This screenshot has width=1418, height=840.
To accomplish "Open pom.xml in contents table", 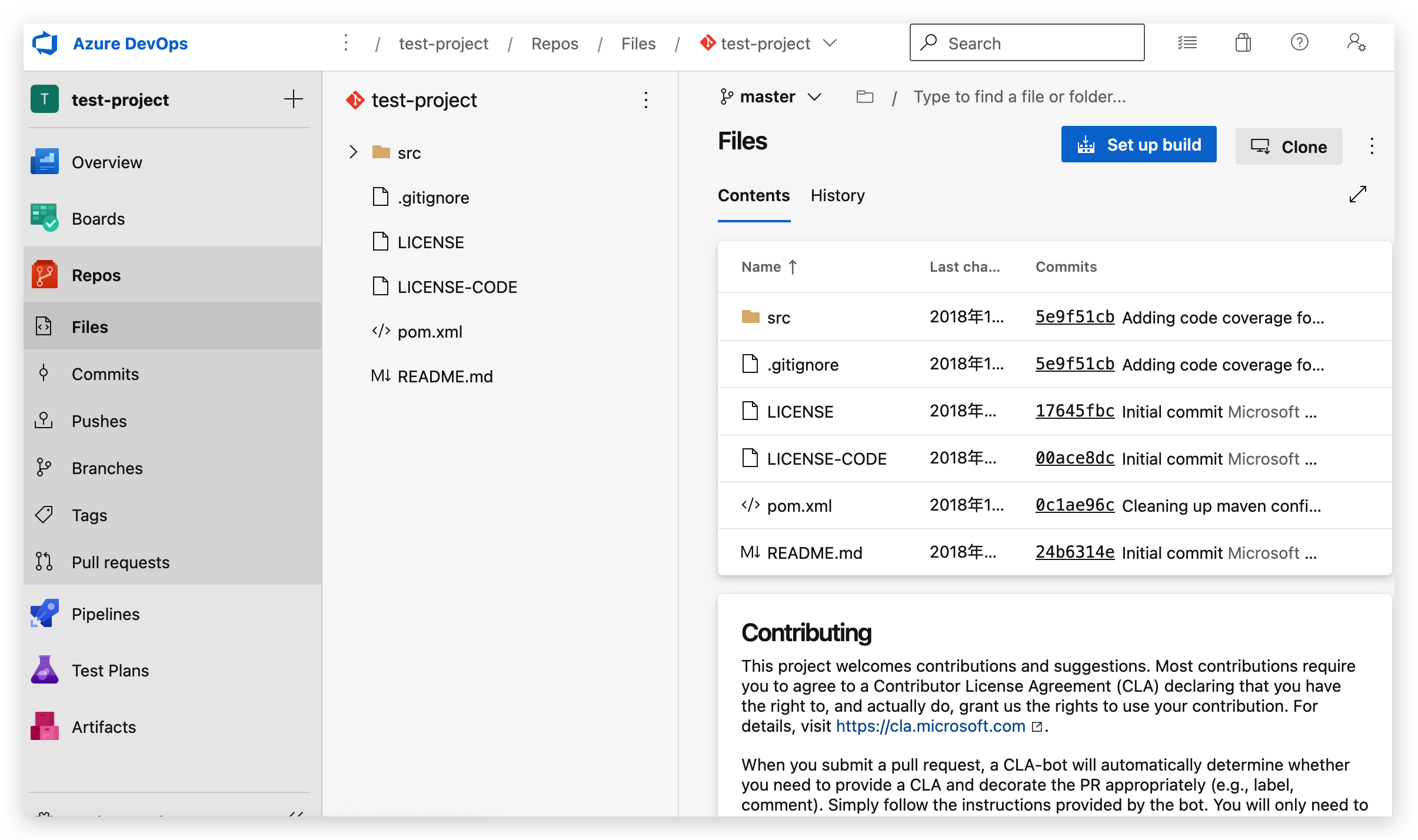I will (x=800, y=506).
